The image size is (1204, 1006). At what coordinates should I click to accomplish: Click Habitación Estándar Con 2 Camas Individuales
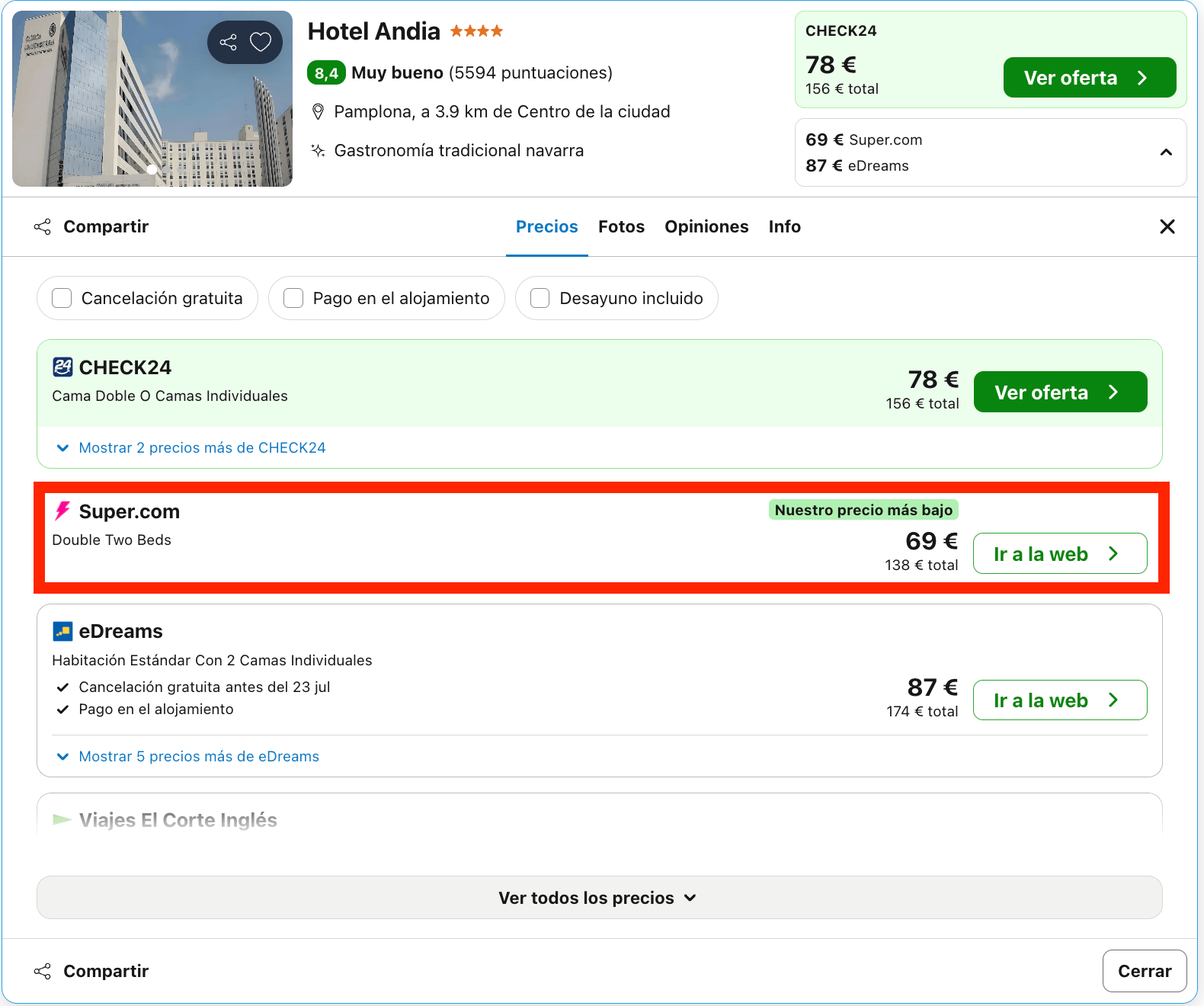click(x=212, y=660)
